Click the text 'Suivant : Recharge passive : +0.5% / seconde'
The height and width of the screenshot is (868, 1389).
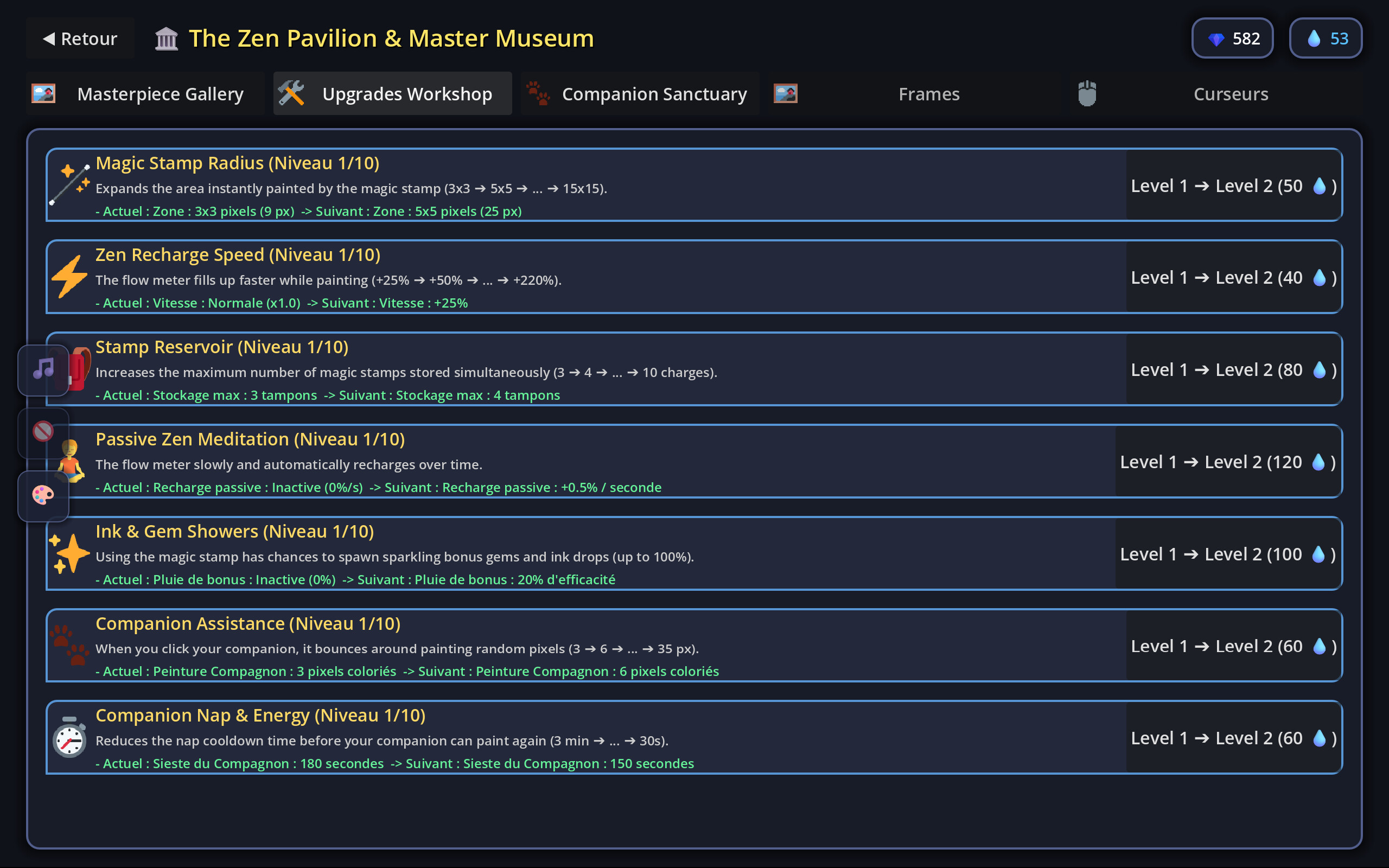click(523, 487)
